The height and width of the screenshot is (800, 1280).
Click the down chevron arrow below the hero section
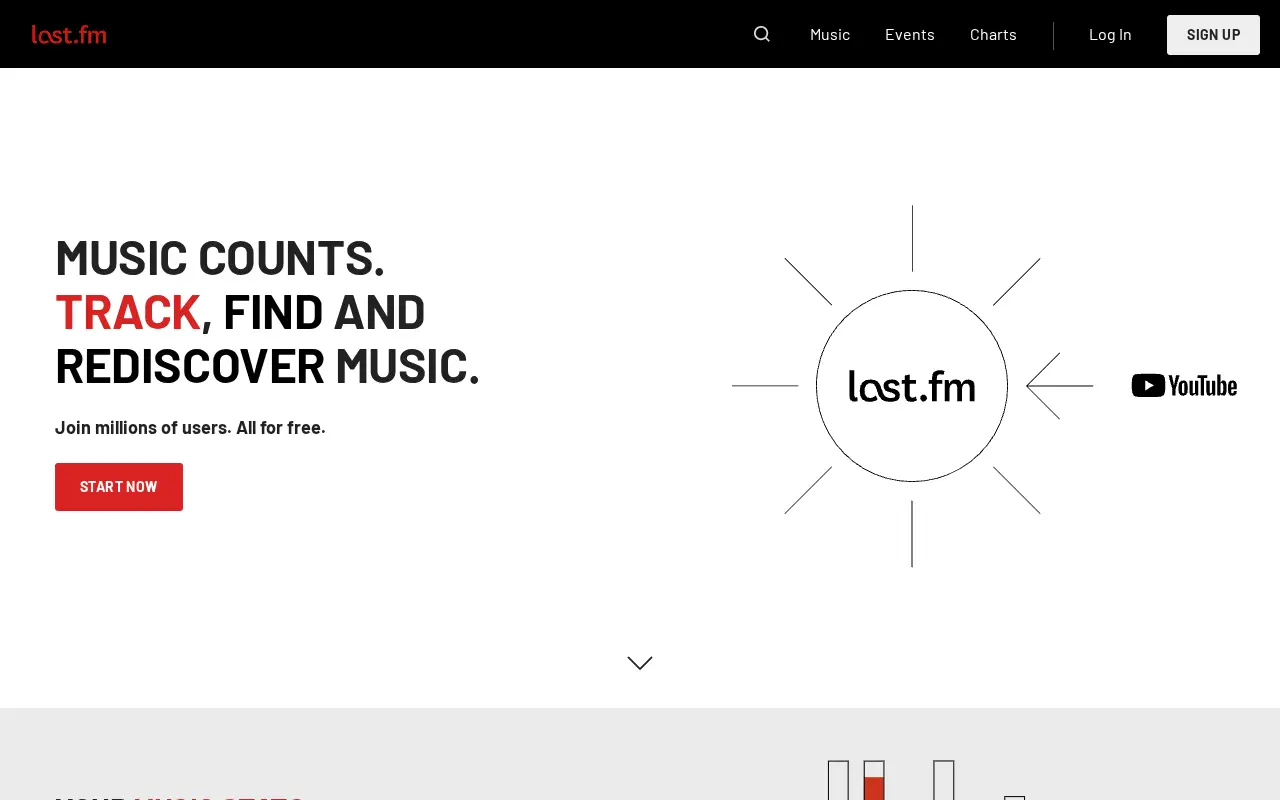(640, 663)
